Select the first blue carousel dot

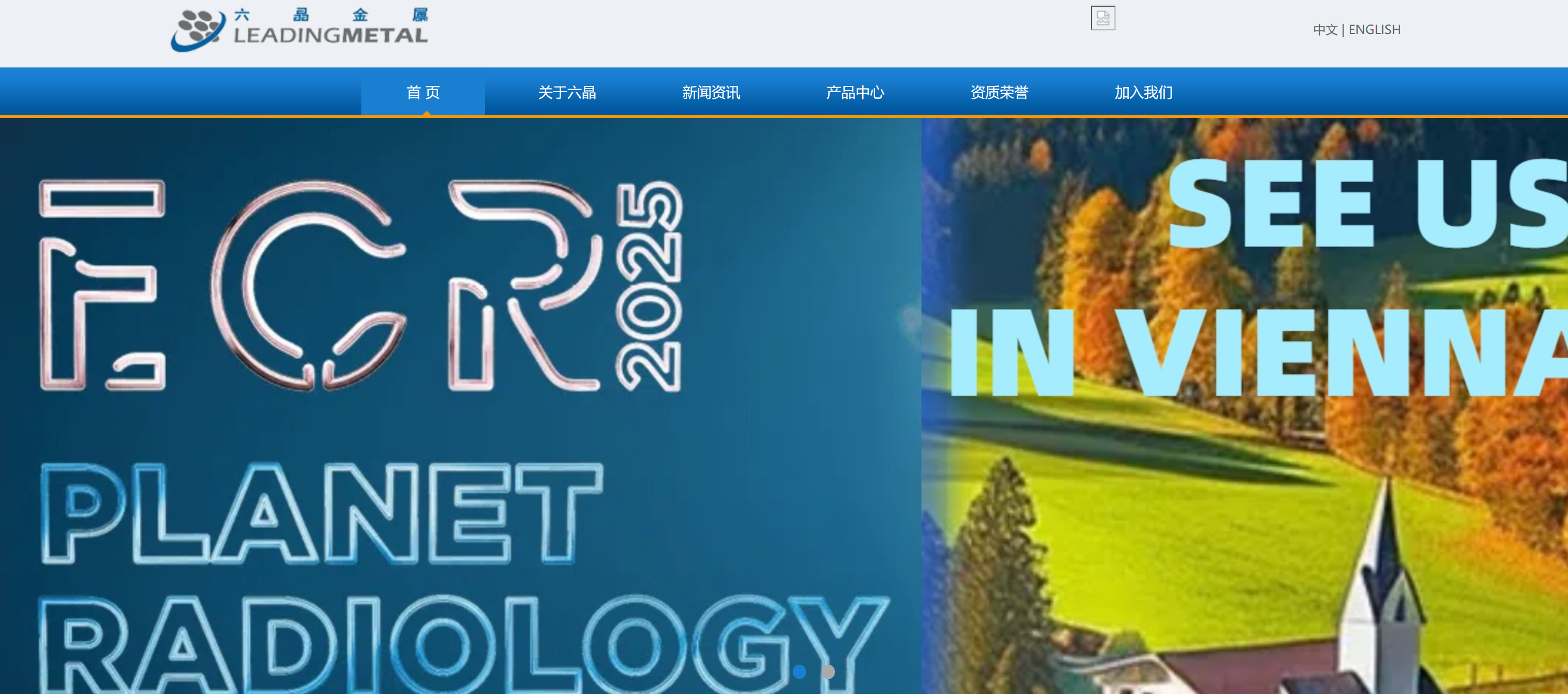(x=799, y=671)
